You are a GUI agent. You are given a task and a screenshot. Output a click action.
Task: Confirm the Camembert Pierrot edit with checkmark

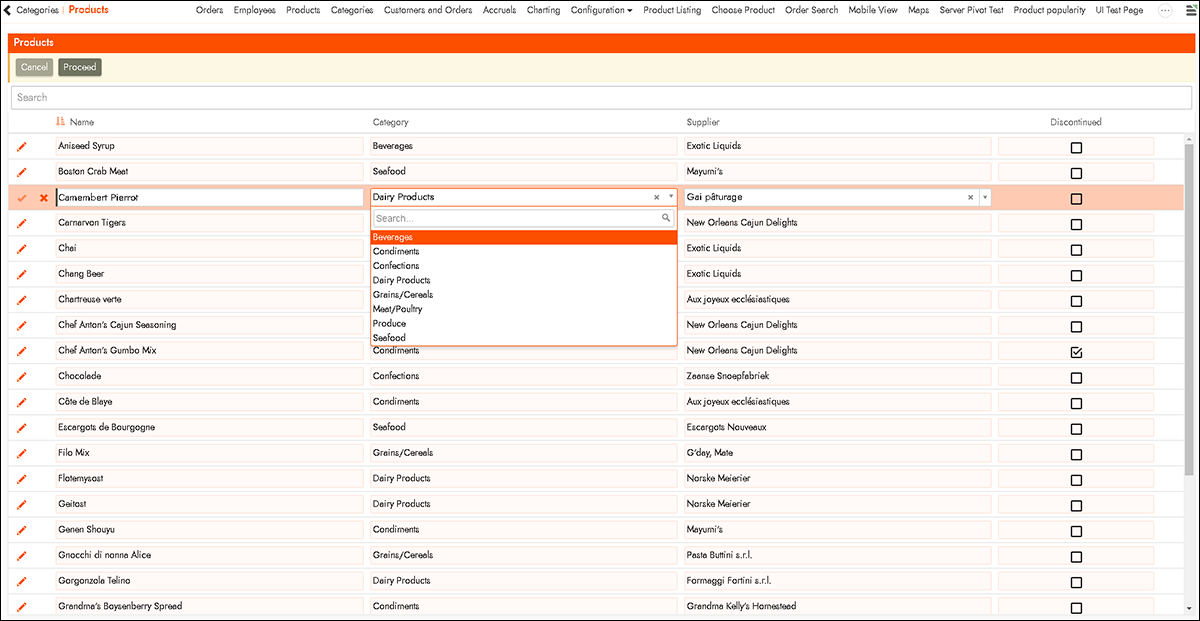[x=22, y=198]
